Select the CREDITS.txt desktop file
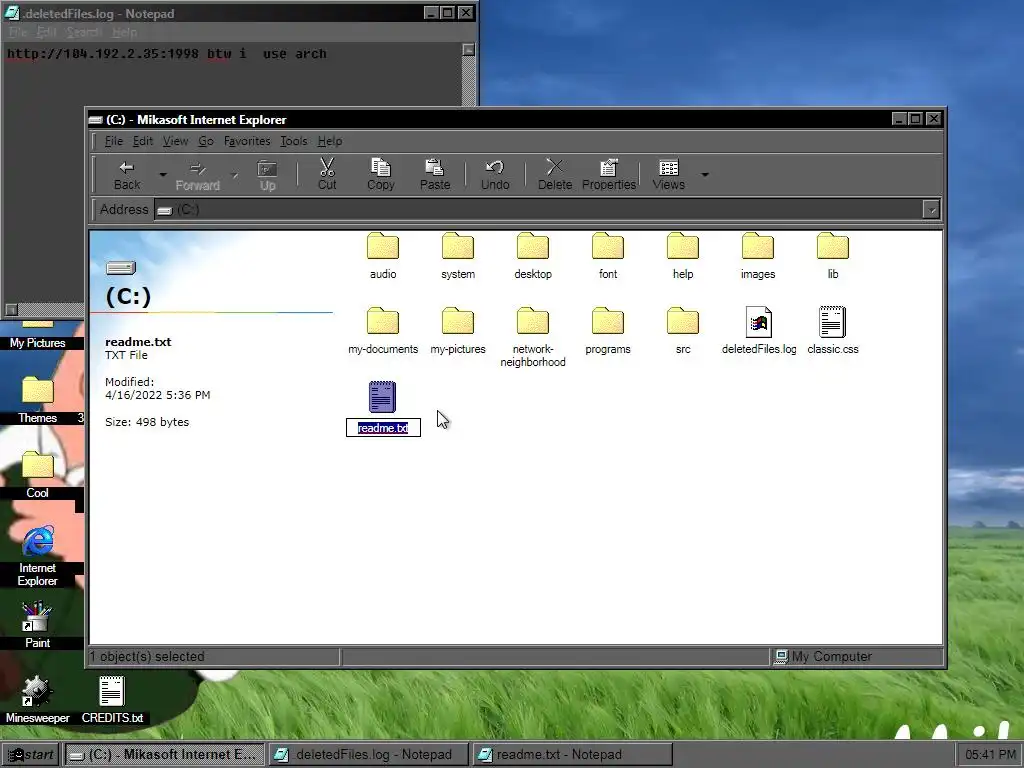The image size is (1024, 768). tap(112, 699)
